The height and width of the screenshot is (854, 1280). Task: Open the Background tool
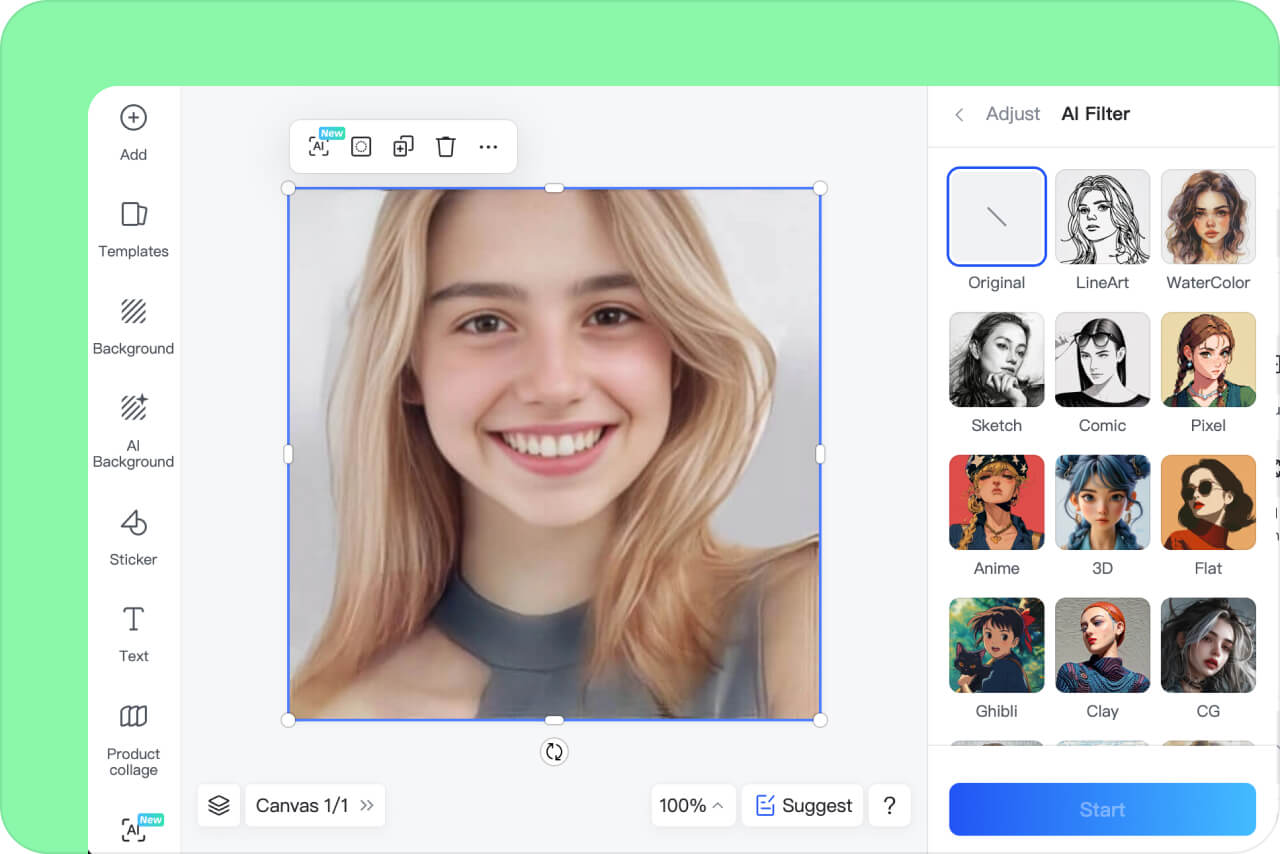[133, 326]
